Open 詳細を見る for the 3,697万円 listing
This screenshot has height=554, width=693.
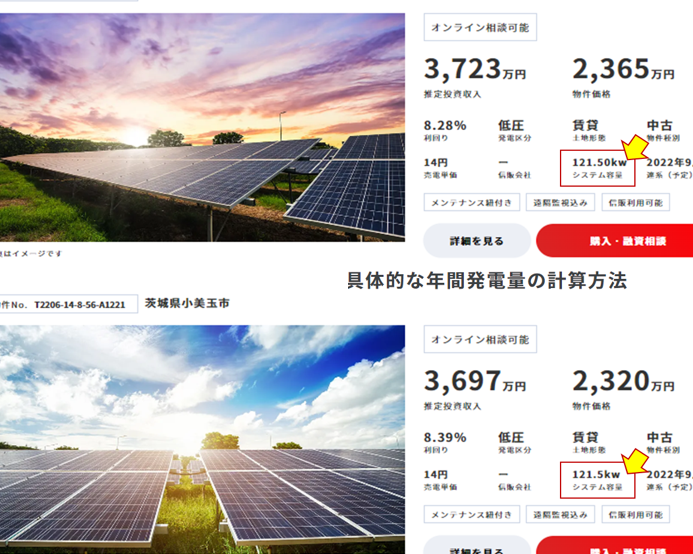(477, 546)
